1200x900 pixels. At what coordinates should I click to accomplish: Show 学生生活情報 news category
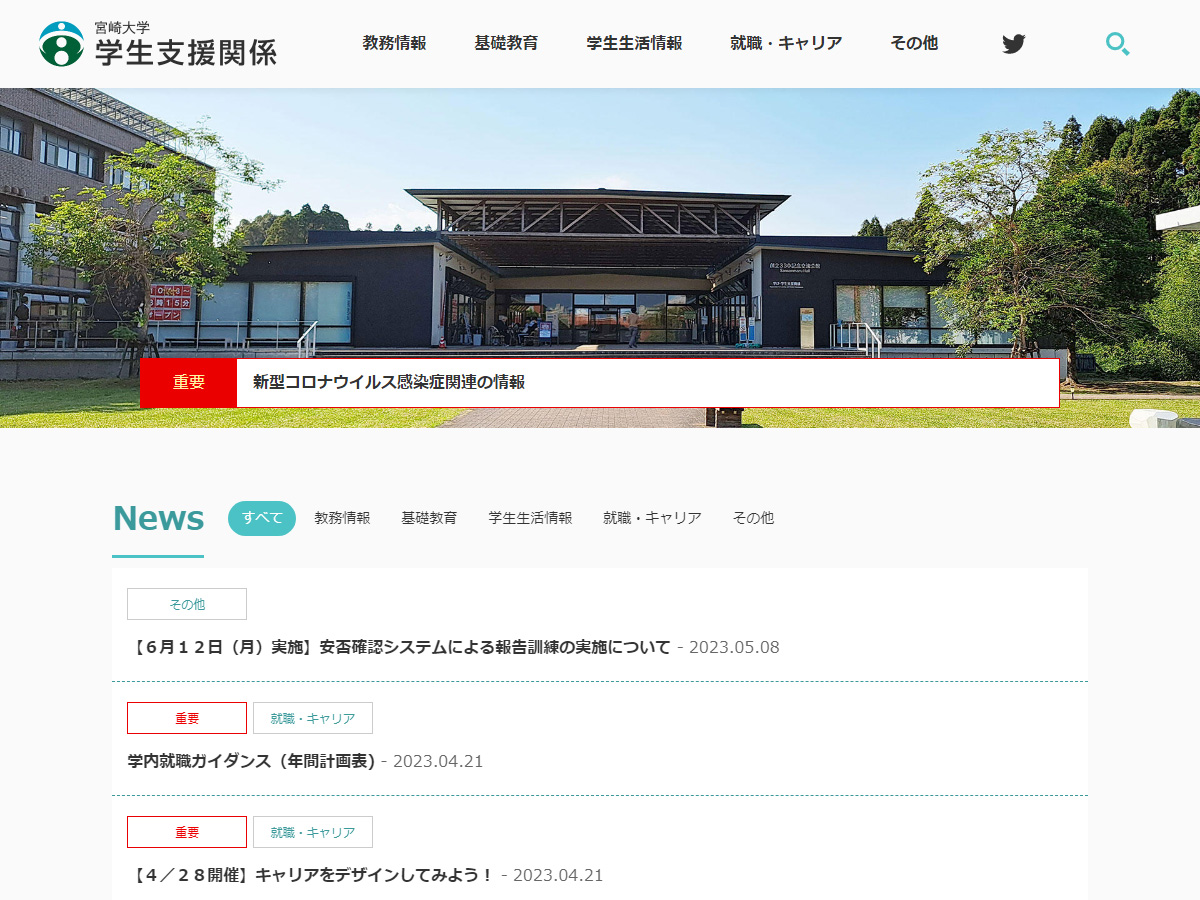click(530, 518)
